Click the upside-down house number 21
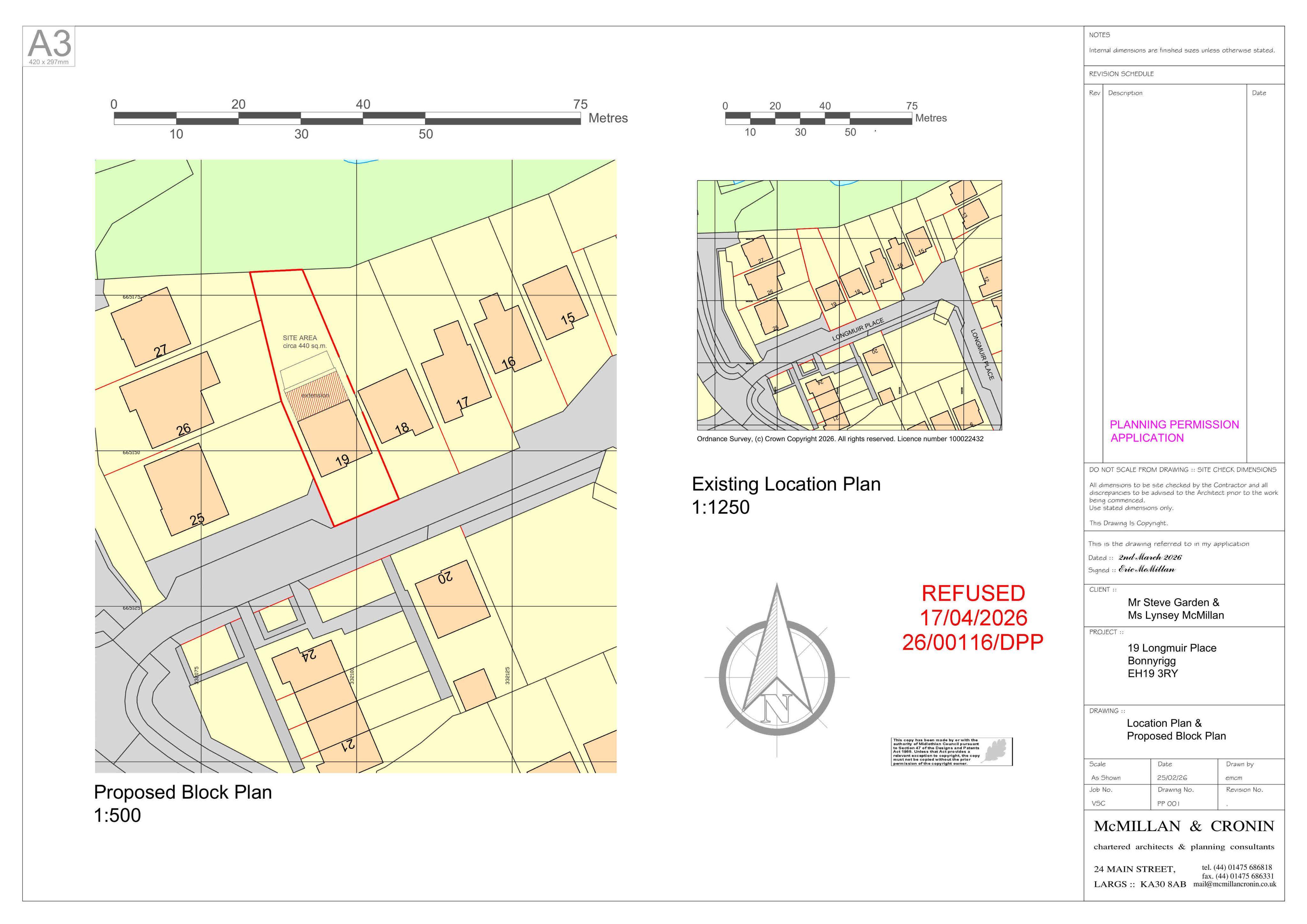Screen dimensions: 1307x924 click(348, 744)
